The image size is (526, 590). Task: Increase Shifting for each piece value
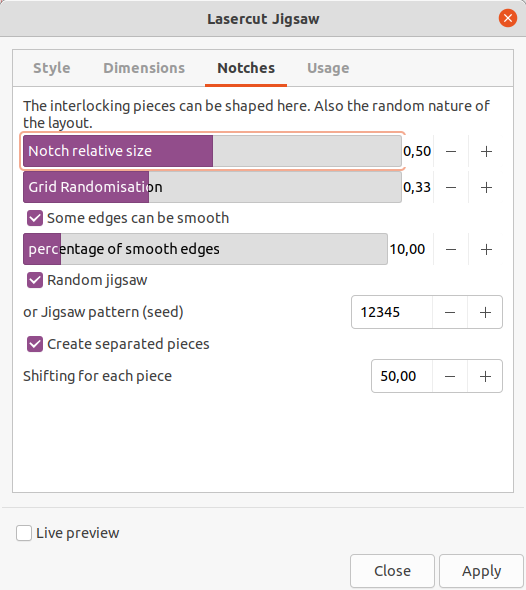pos(485,376)
